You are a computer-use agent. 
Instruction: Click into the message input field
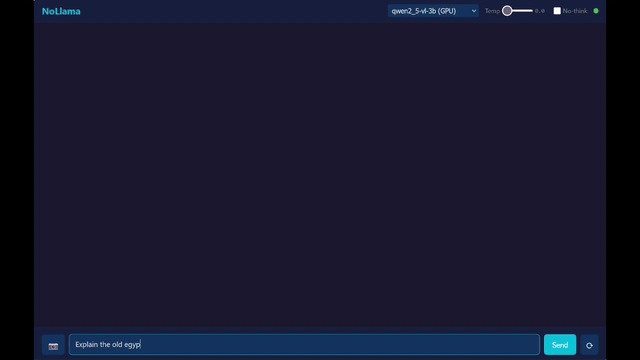[x=304, y=344]
